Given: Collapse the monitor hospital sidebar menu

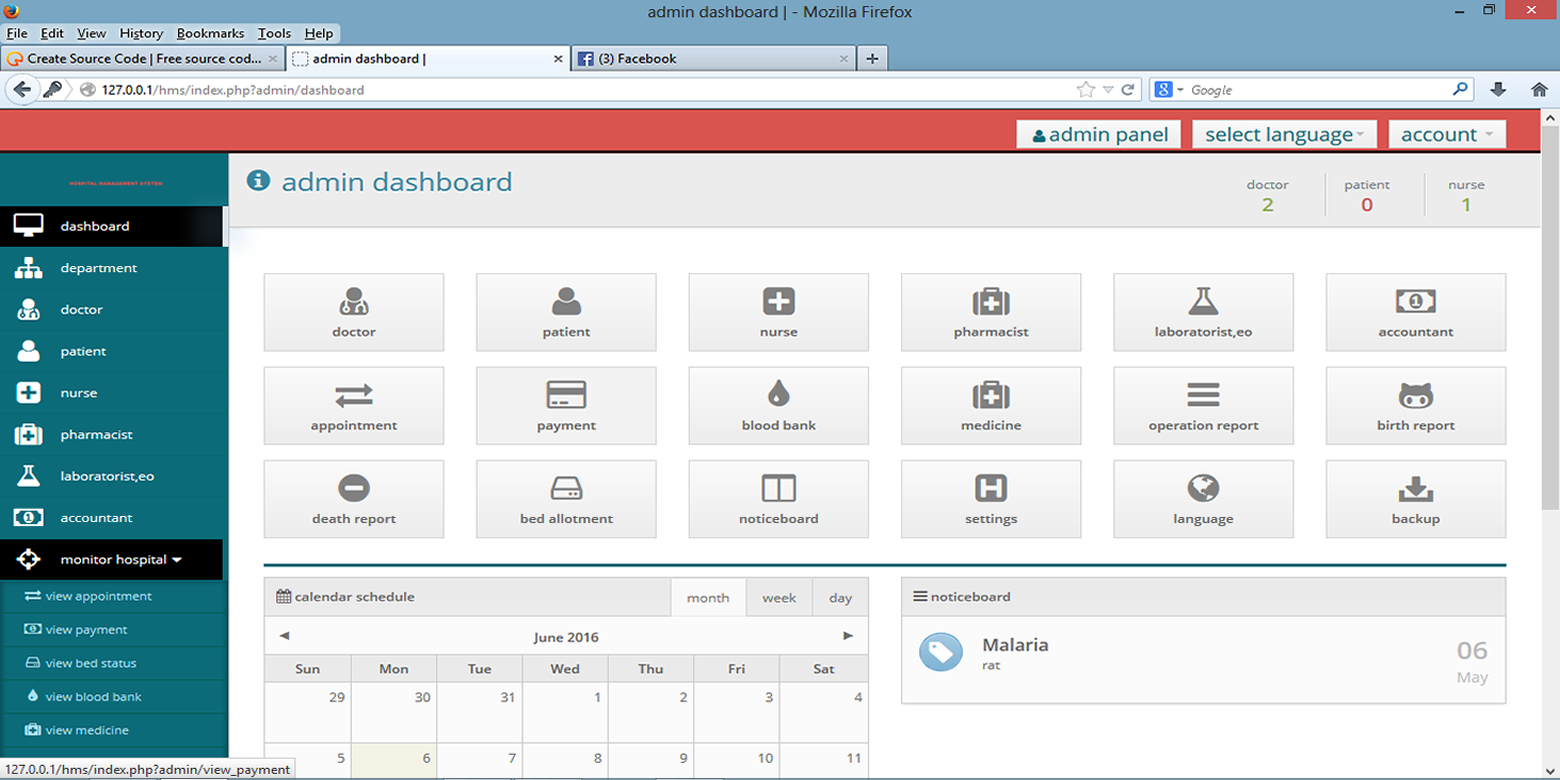Looking at the screenshot, I should pyautogui.click(x=120, y=560).
